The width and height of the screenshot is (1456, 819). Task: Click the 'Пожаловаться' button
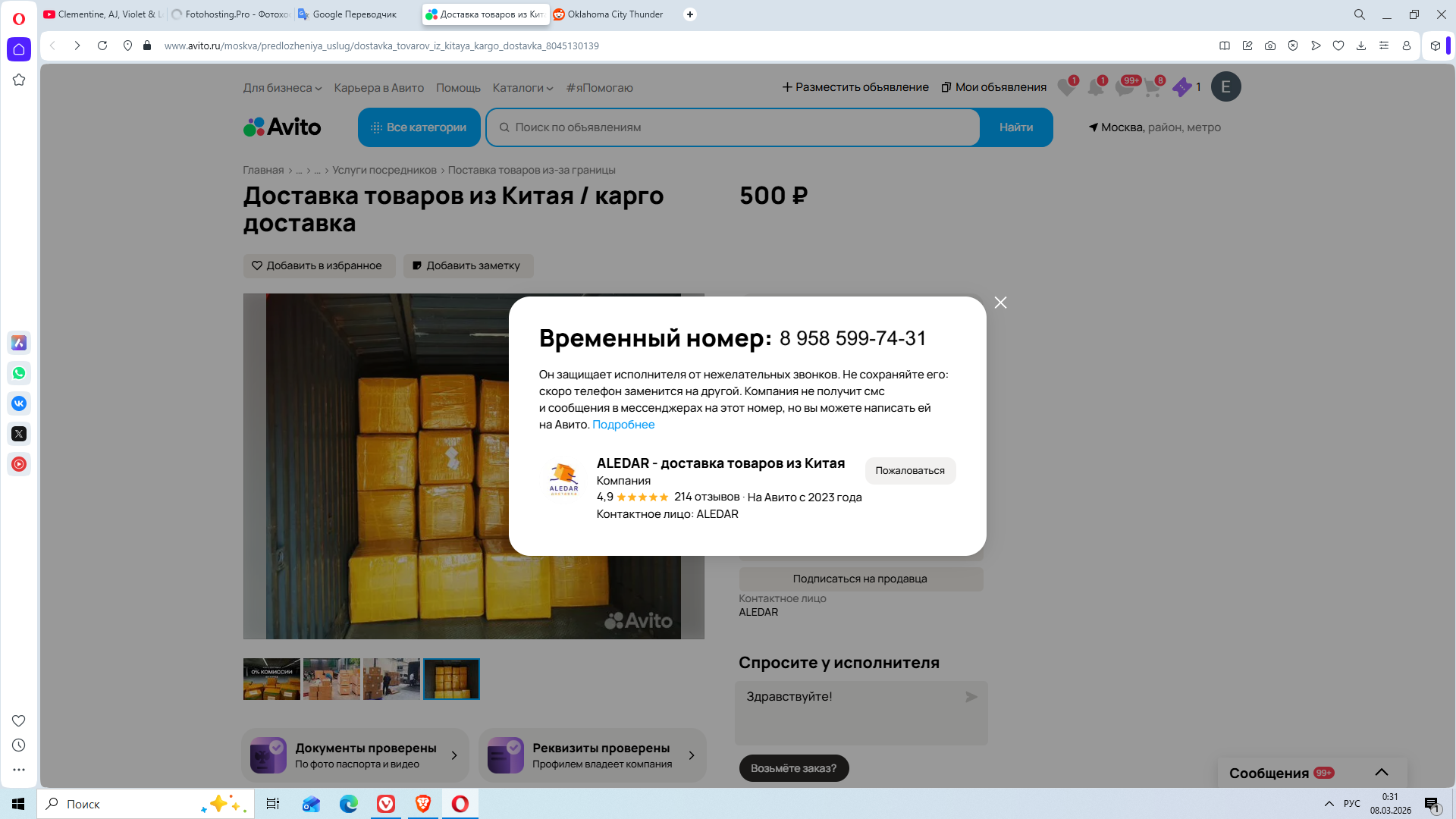pos(910,471)
